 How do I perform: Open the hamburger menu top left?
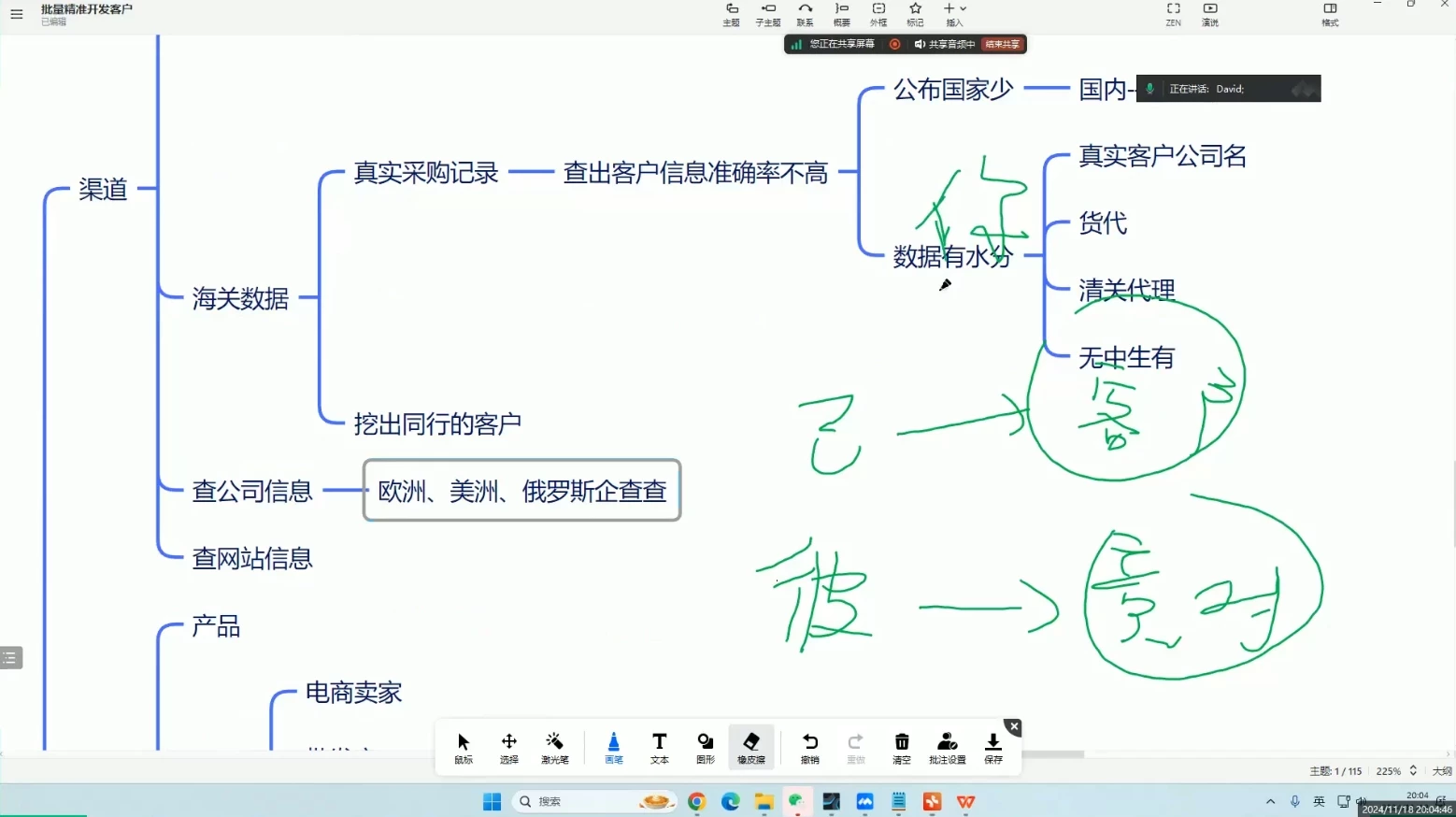coord(16,14)
